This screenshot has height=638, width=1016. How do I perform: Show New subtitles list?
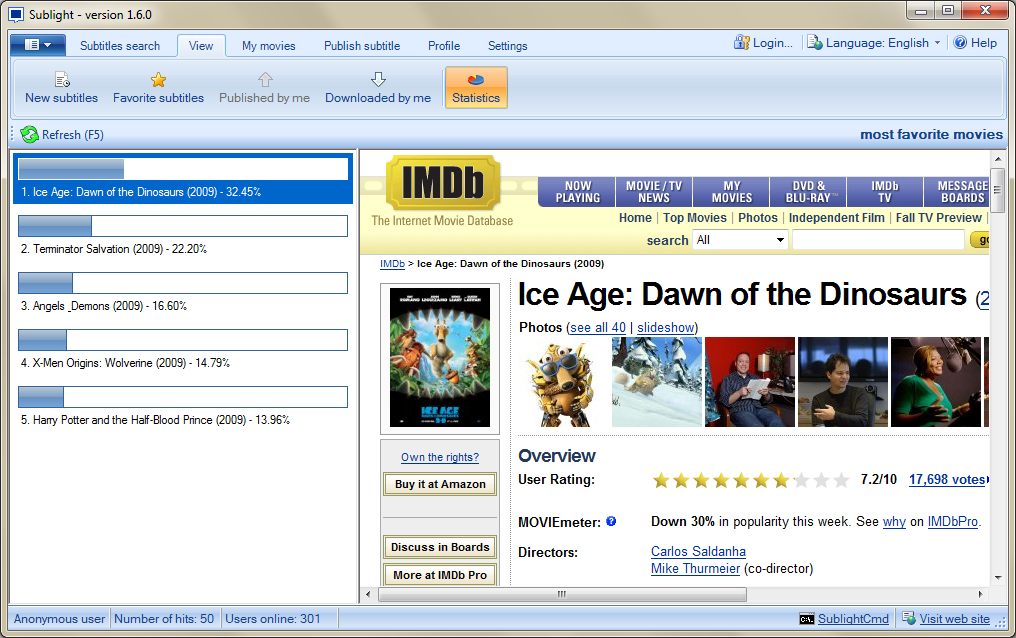click(x=62, y=88)
